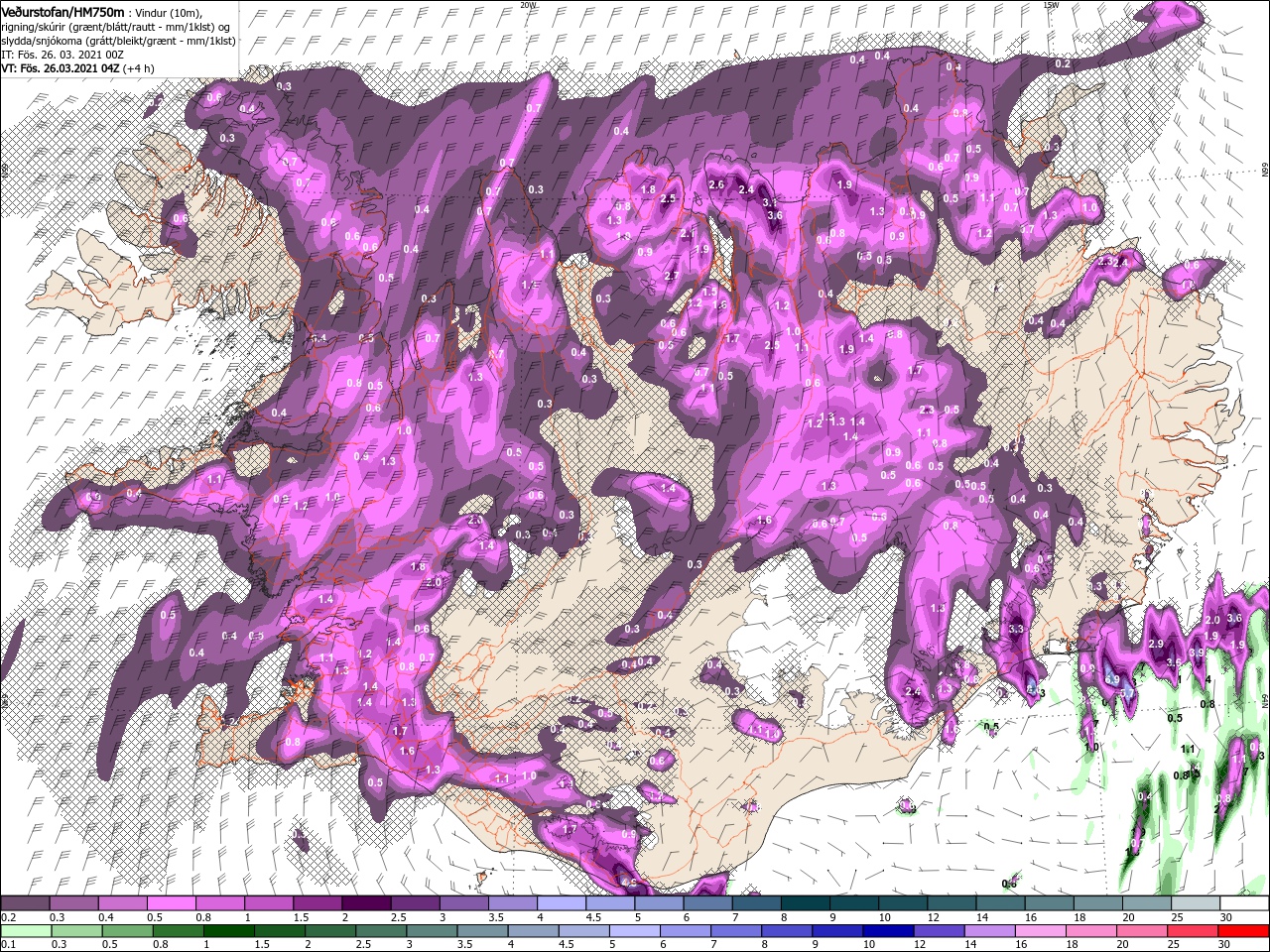Viewport: 1270px width, 952px height.
Task: Click the dark blue 10–12 rain scale swatch
Action: pyautogui.click(x=889, y=931)
